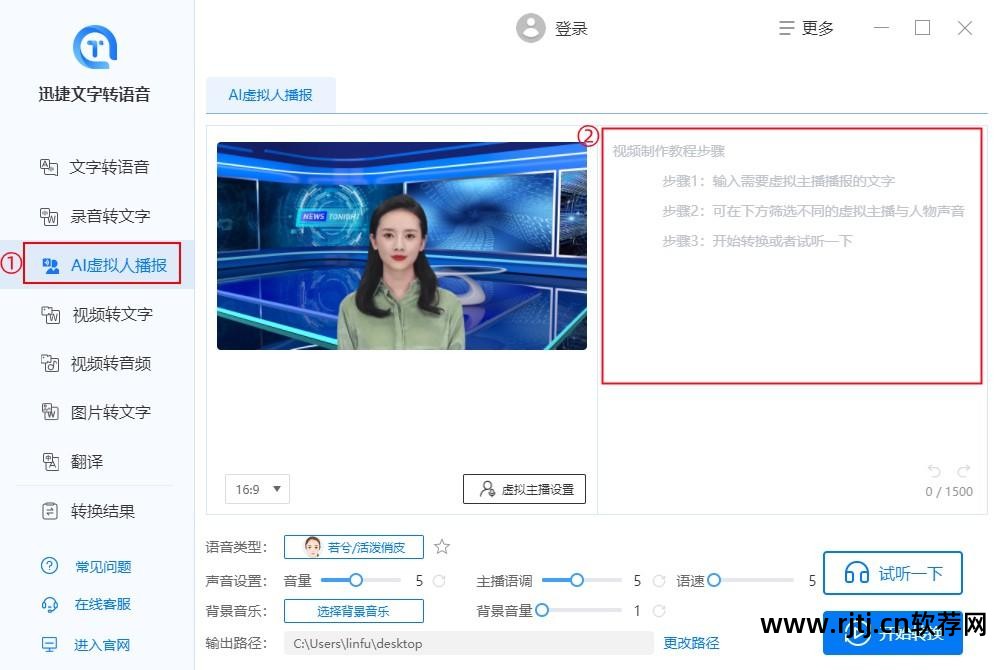Click the 录音转文字 sidebar icon

[x=50, y=216]
